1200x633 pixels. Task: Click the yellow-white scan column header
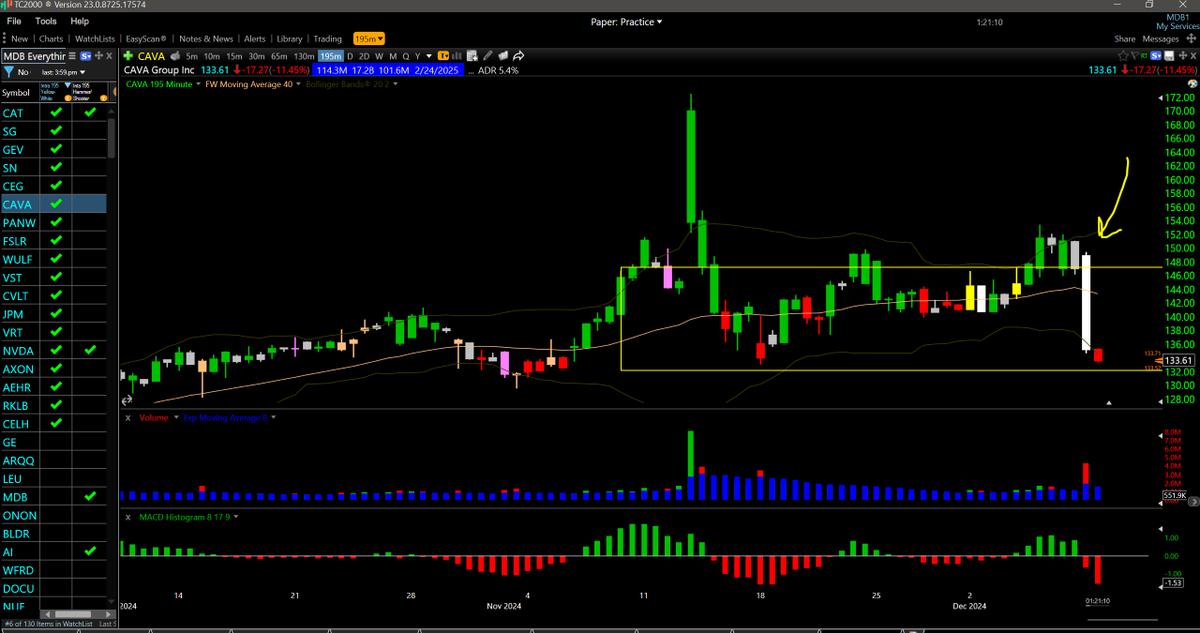[54, 92]
